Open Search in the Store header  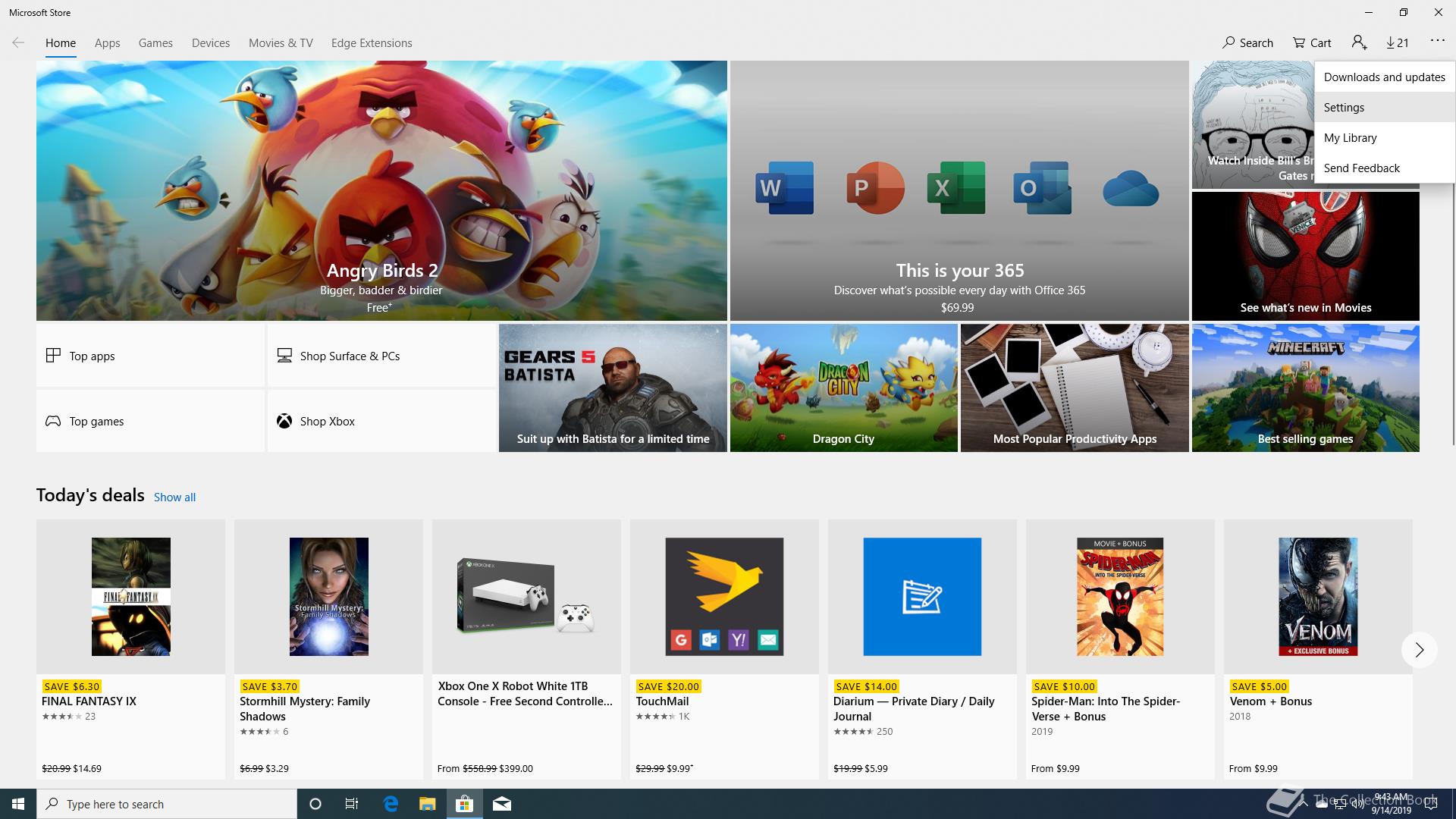[x=1247, y=43]
